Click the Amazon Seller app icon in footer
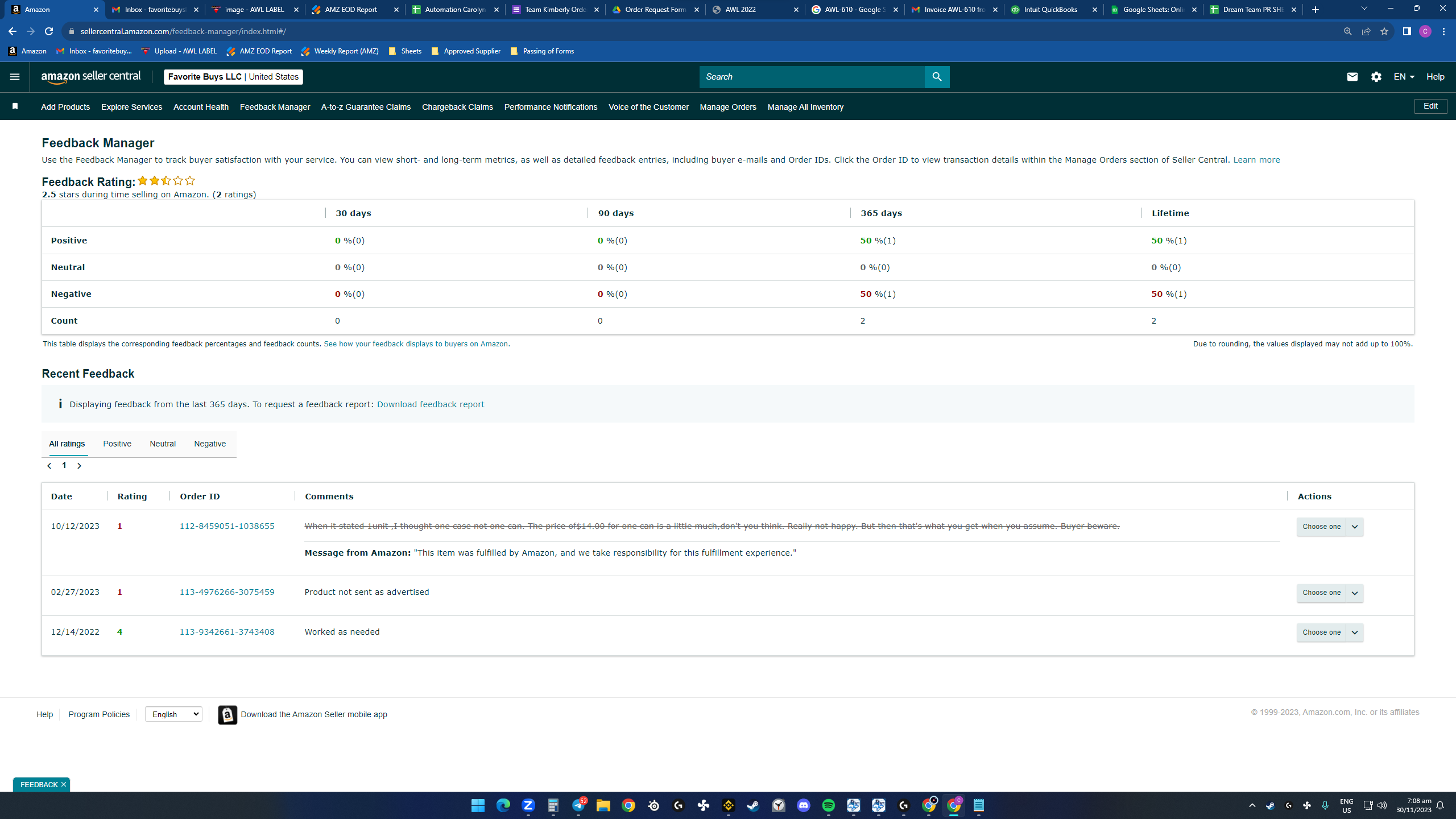This screenshot has height=819, width=1456. coord(227,715)
